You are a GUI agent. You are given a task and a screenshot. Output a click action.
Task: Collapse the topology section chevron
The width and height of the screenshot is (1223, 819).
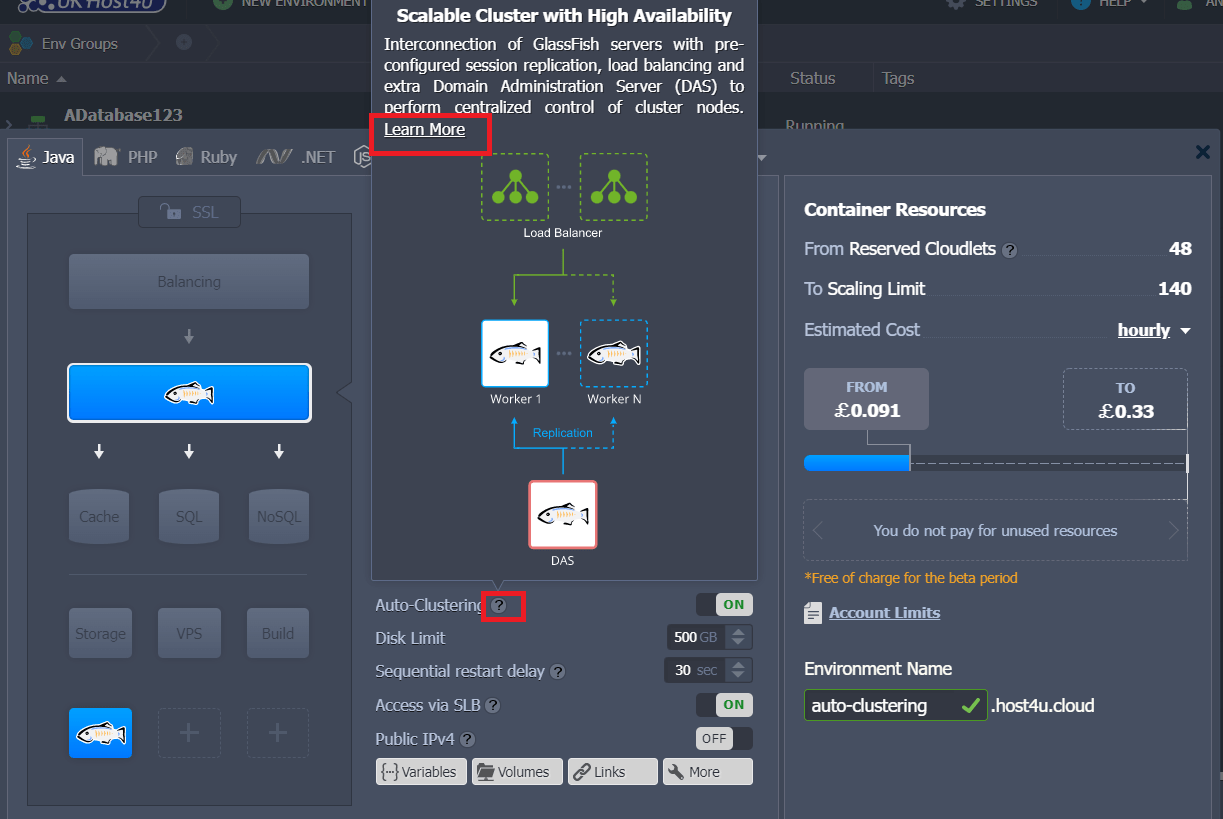click(760, 157)
